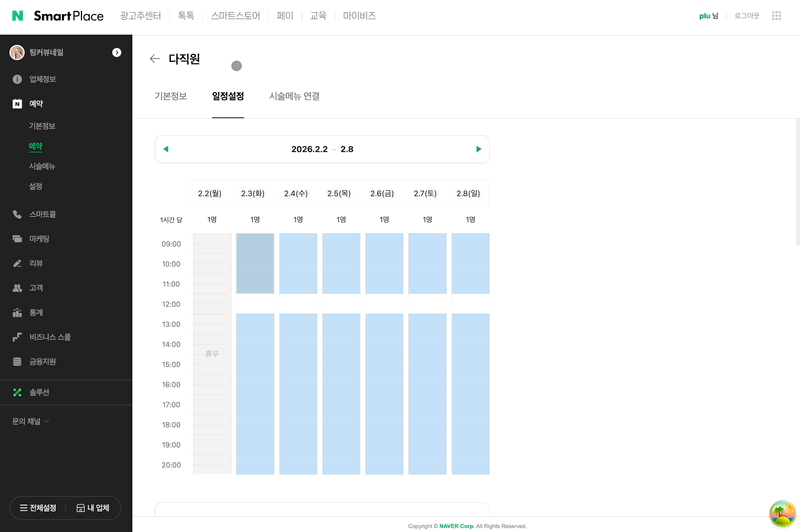Image resolution: width=800 pixels, height=532 pixels.
Task: Open 비즈니스 스쿨 icon
Action: (x=17, y=337)
